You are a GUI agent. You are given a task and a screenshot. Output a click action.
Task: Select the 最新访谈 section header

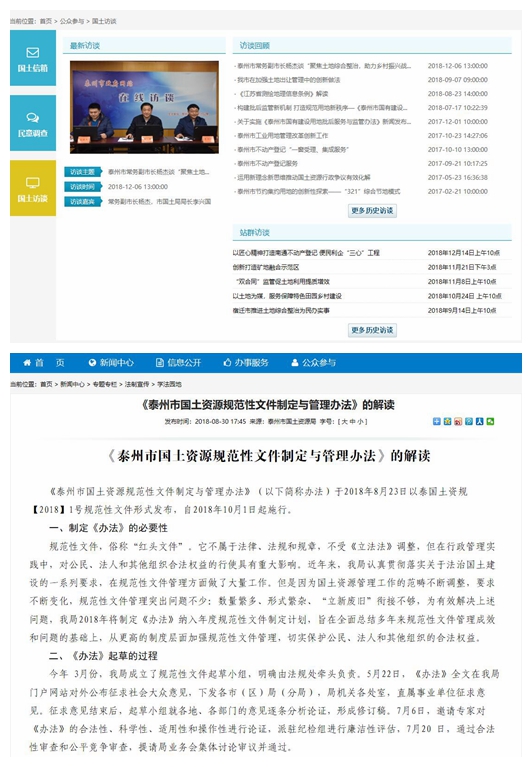tap(85, 45)
